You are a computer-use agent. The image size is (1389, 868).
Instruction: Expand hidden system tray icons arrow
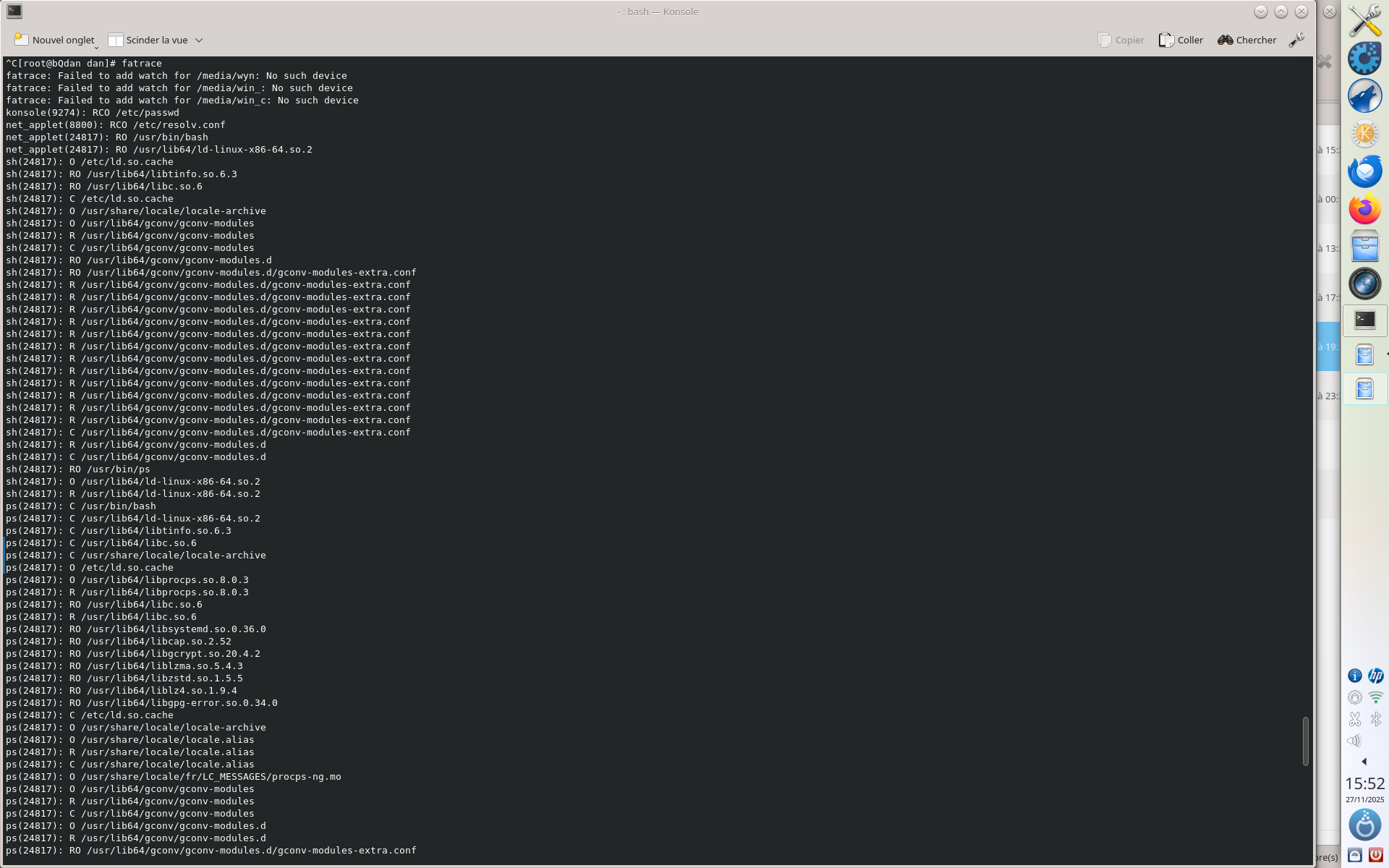[x=1364, y=762]
